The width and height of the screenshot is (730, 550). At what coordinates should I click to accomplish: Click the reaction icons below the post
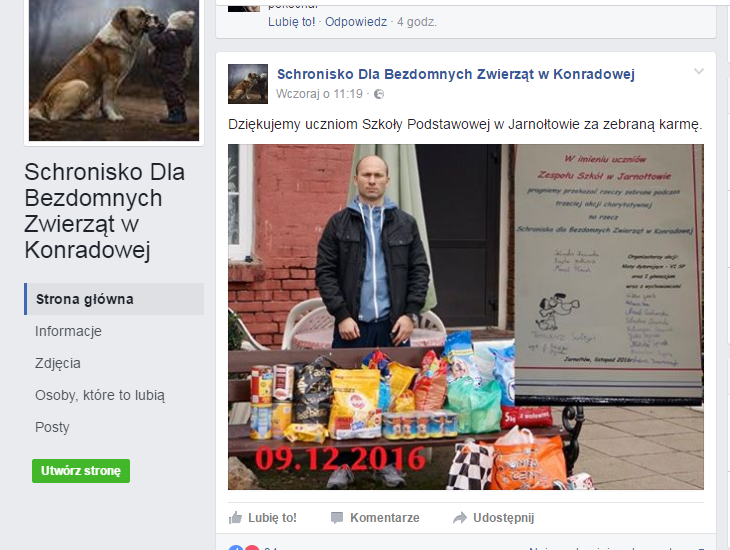244,548
